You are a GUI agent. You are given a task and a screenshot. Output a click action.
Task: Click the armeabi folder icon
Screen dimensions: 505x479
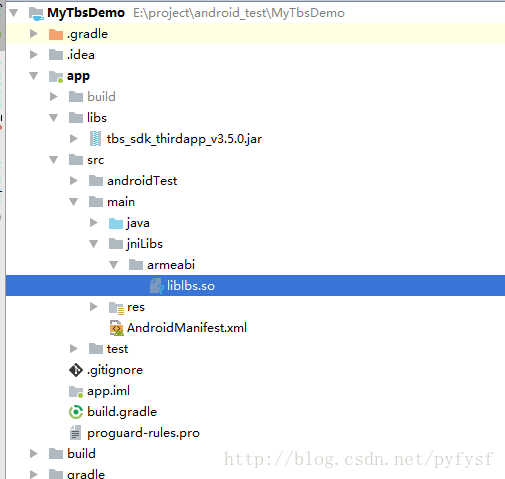click(136, 265)
